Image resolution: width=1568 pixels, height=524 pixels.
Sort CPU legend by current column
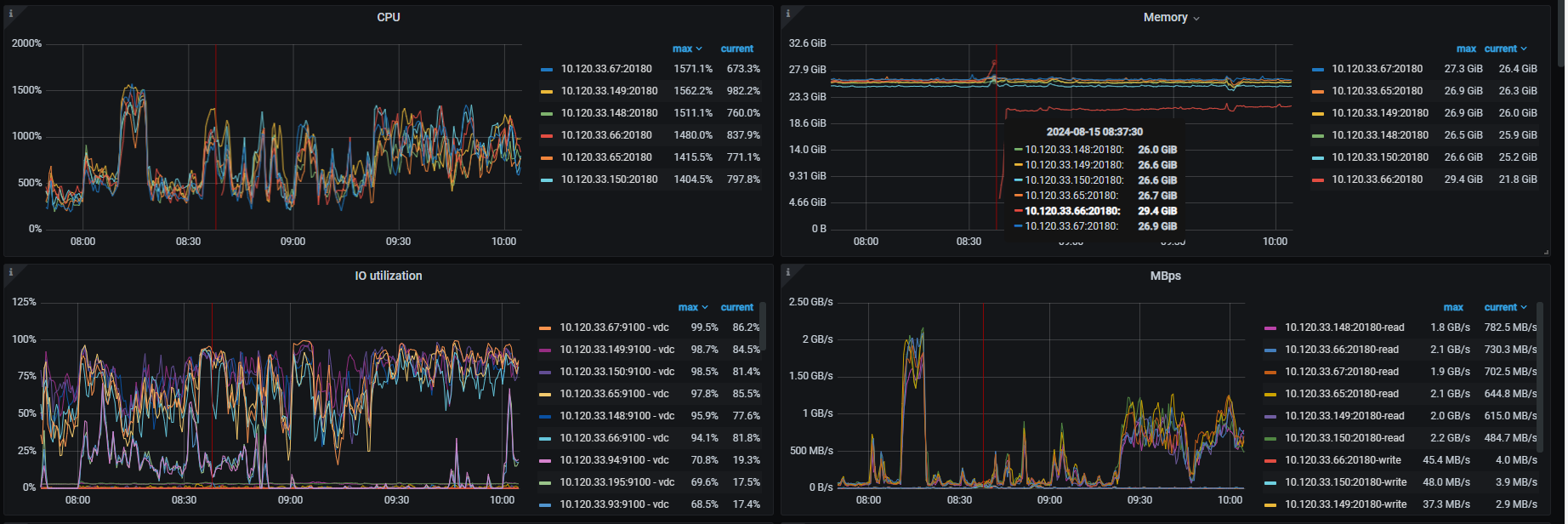(736, 48)
